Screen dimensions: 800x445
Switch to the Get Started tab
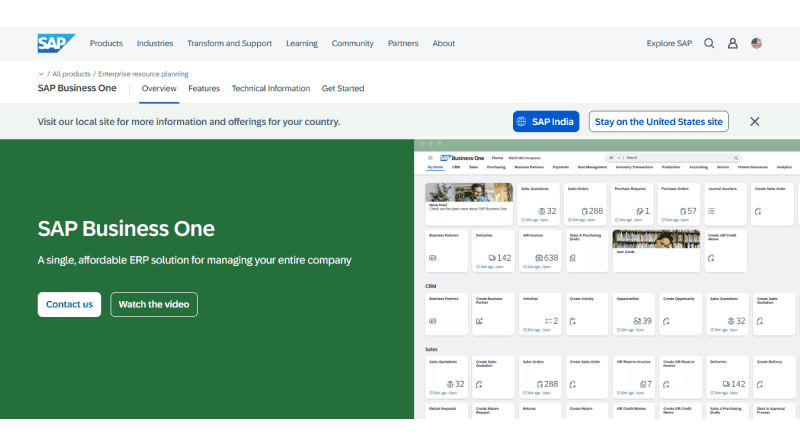(x=343, y=88)
